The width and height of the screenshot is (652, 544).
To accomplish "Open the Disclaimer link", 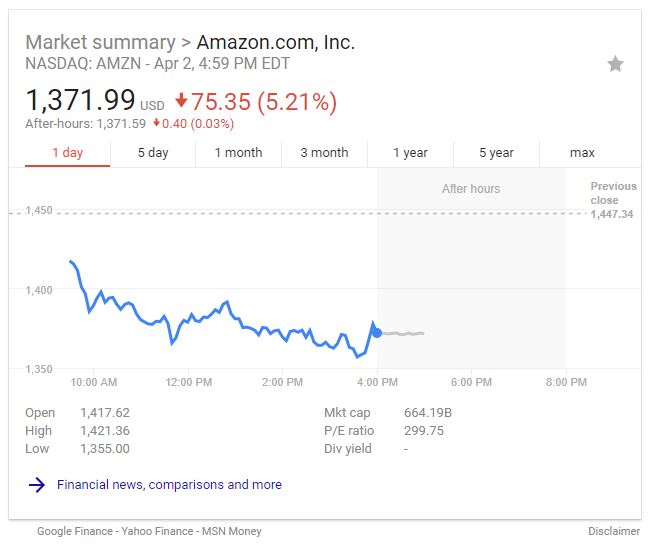I will pos(614,531).
